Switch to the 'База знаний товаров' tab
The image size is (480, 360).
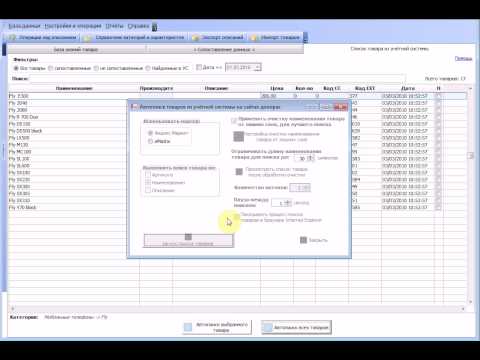pos(76,50)
